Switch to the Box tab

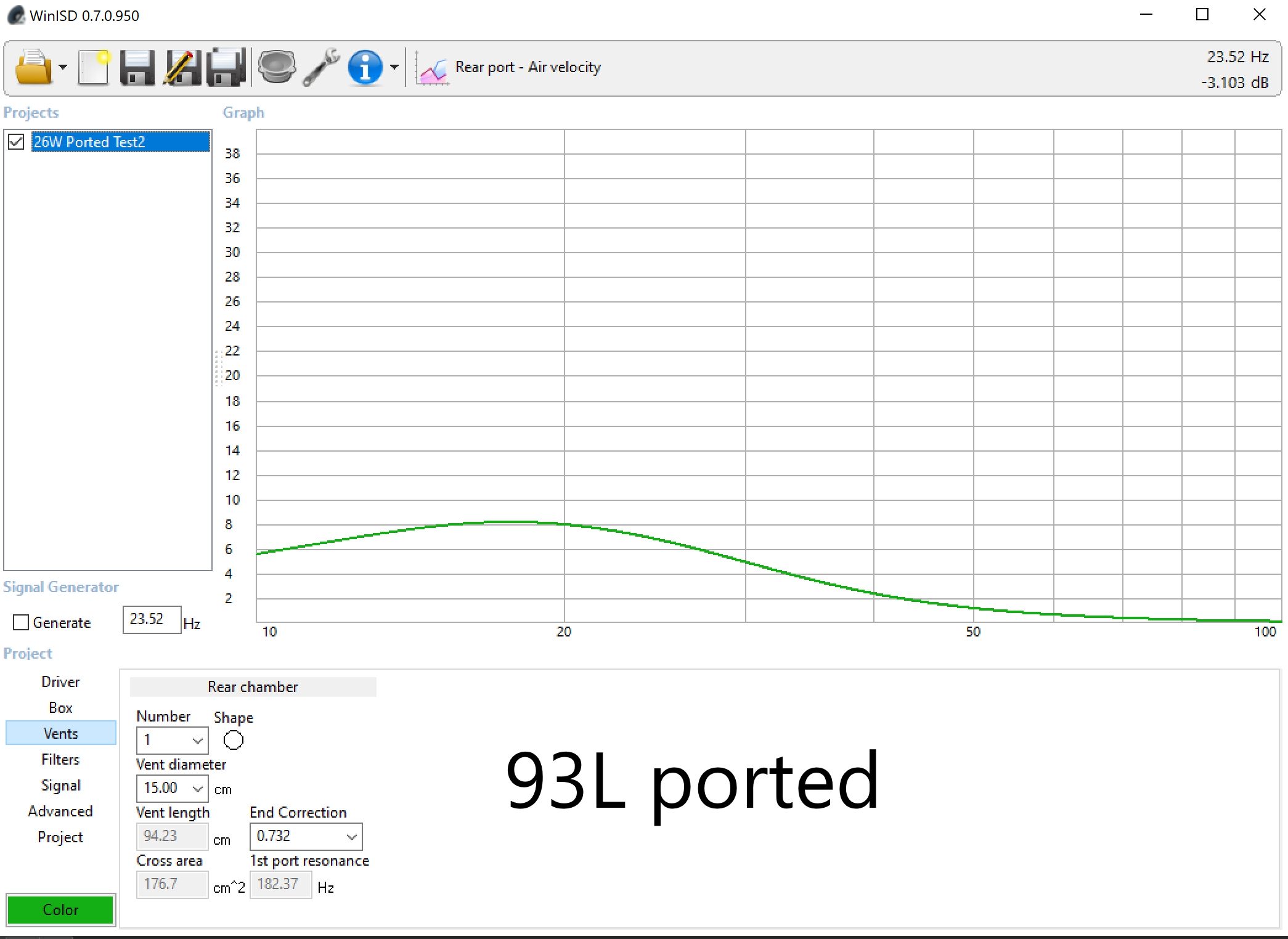(x=60, y=707)
